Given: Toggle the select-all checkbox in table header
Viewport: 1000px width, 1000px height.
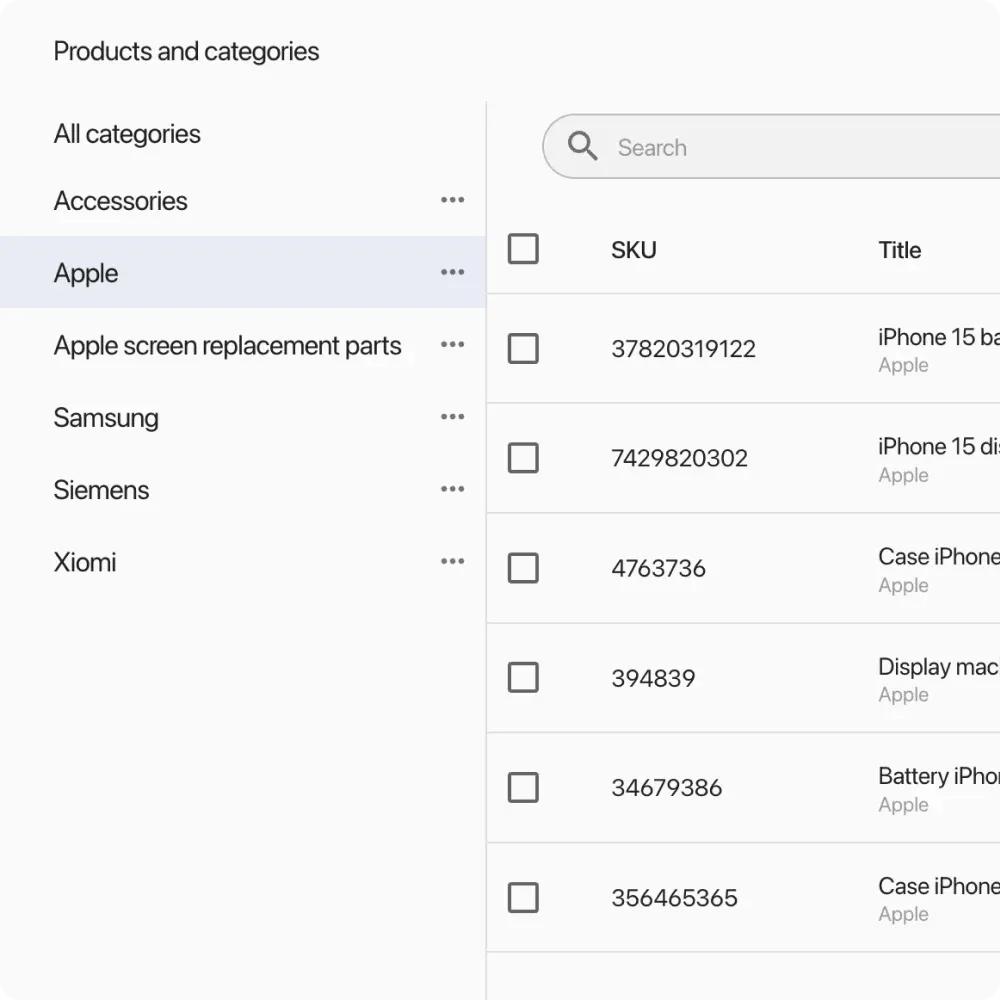Looking at the screenshot, I should point(523,249).
